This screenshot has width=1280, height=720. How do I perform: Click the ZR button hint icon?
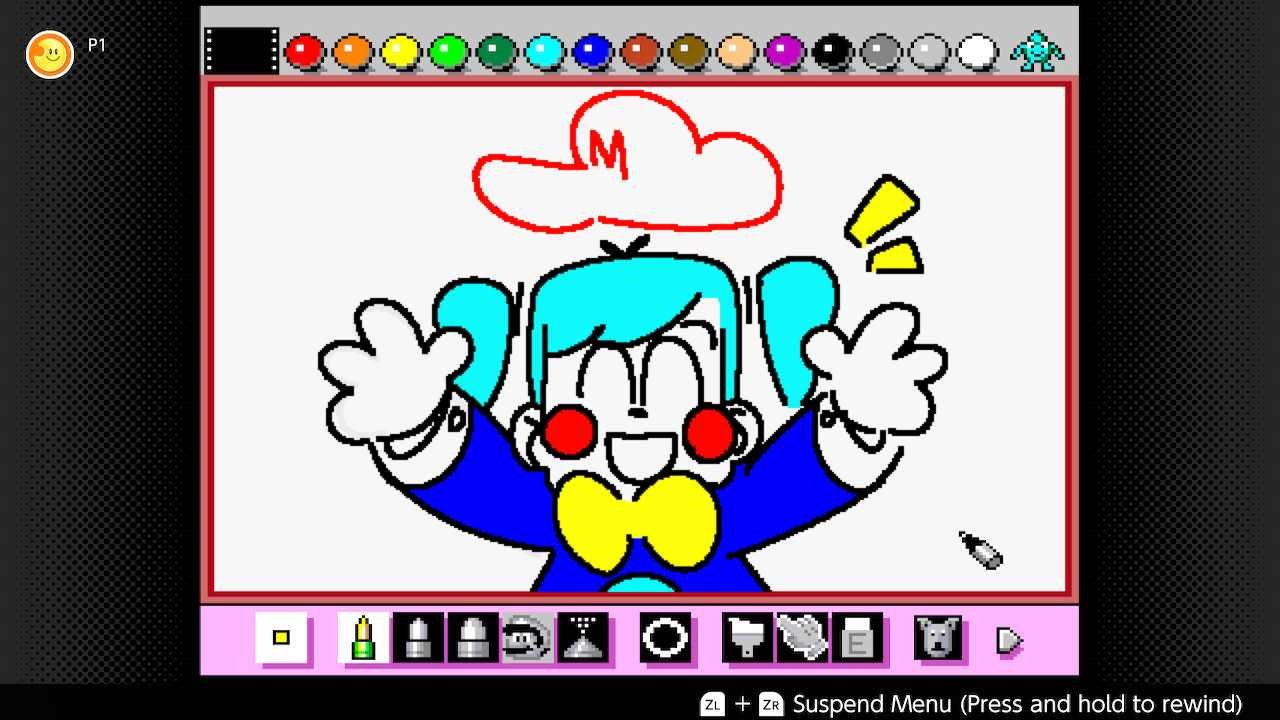[771, 704]
